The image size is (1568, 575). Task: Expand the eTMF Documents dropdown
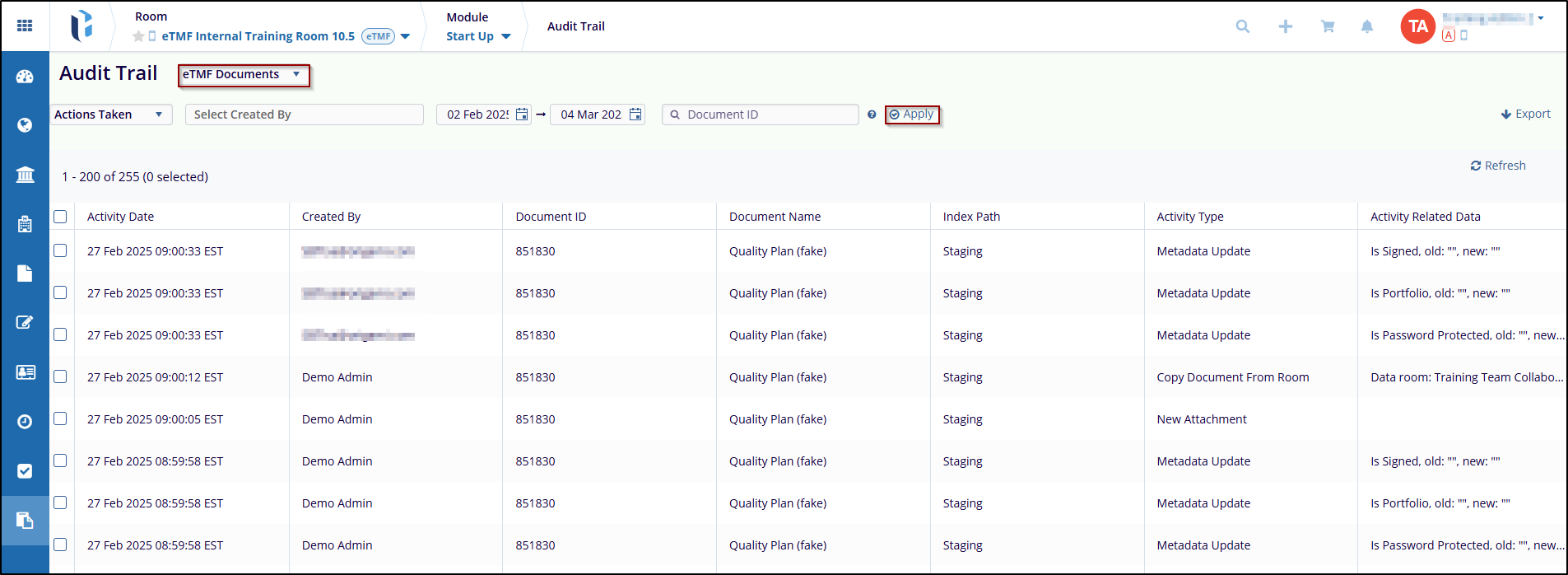(x=243, y=75)
